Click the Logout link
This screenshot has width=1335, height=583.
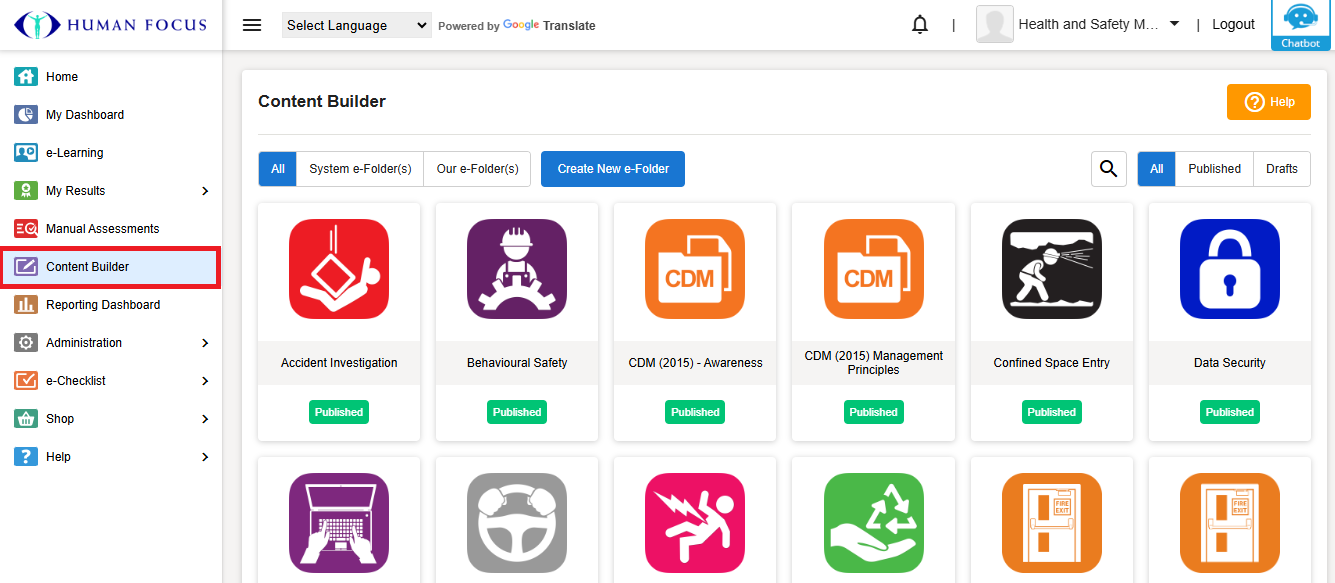[x=1233, y=24]
